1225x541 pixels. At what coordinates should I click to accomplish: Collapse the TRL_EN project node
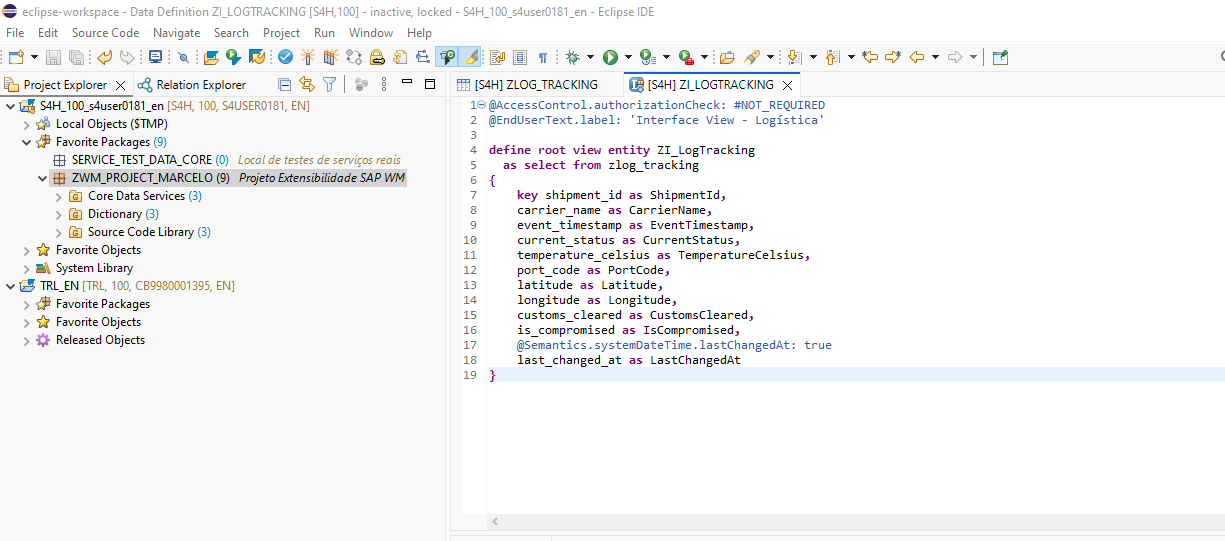[x=11, y=286]
